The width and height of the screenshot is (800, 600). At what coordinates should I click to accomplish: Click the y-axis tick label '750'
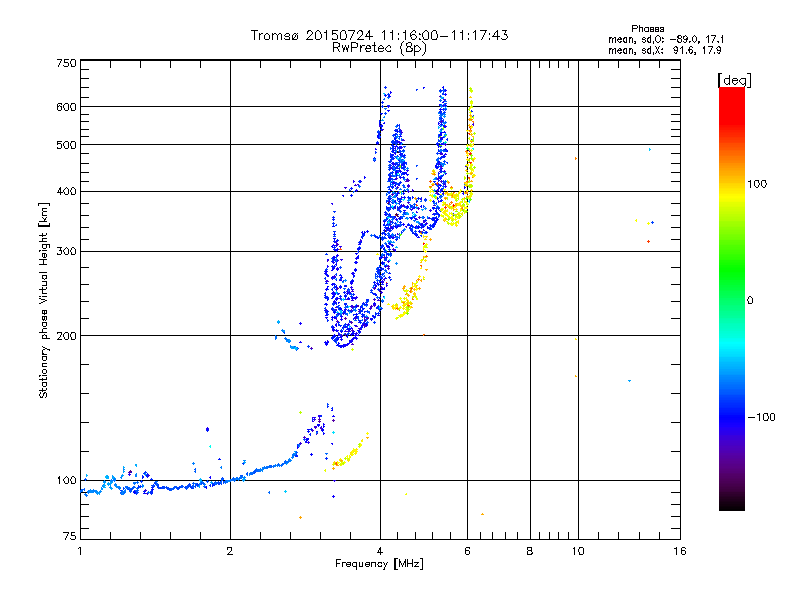(x=66, y=63)
